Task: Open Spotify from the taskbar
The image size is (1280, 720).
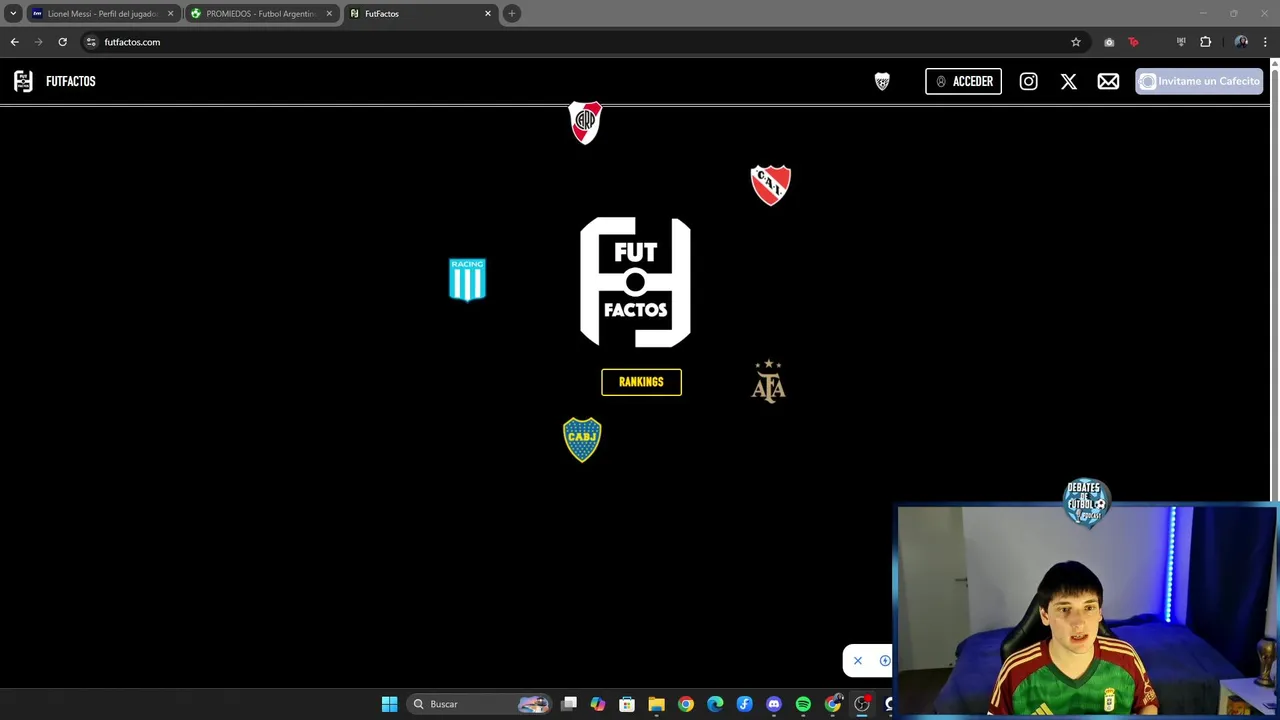Action: (x=803, y=704)
